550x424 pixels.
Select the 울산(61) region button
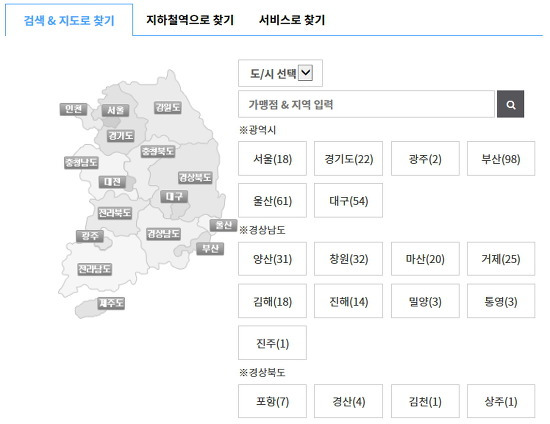click(x=273, y=200)
